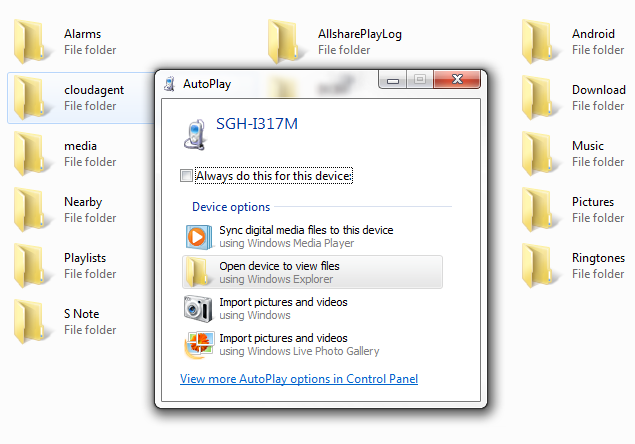The width and height of the screenshot is (635, 444).
Task: Click the Windows Live Photo Gallery icon
Action: [198, 345]
